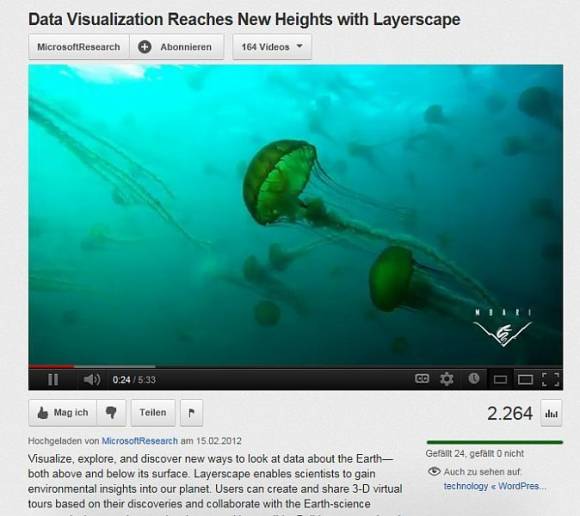Show video statistics bar-chart icon

(x=551, y=413)
